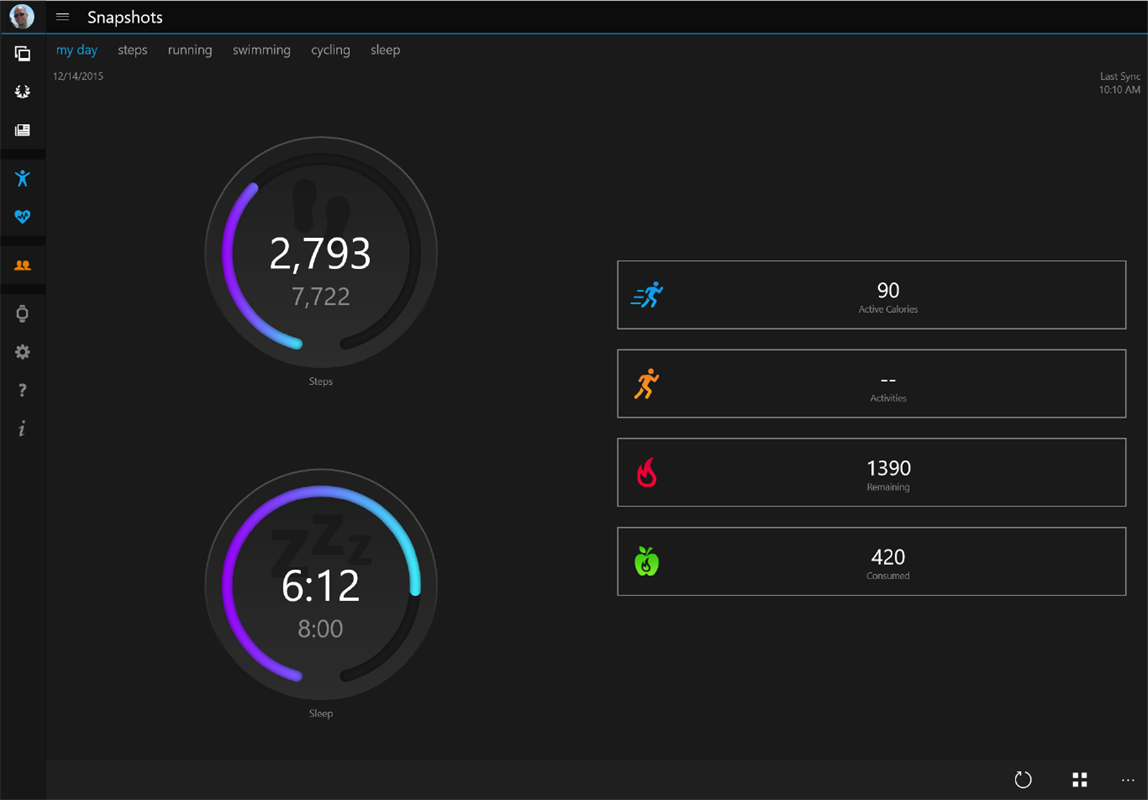The height and width of the screenshot is (800, 1148).
Task: Switch to the cycling tab
Action: tap(330, 49)
